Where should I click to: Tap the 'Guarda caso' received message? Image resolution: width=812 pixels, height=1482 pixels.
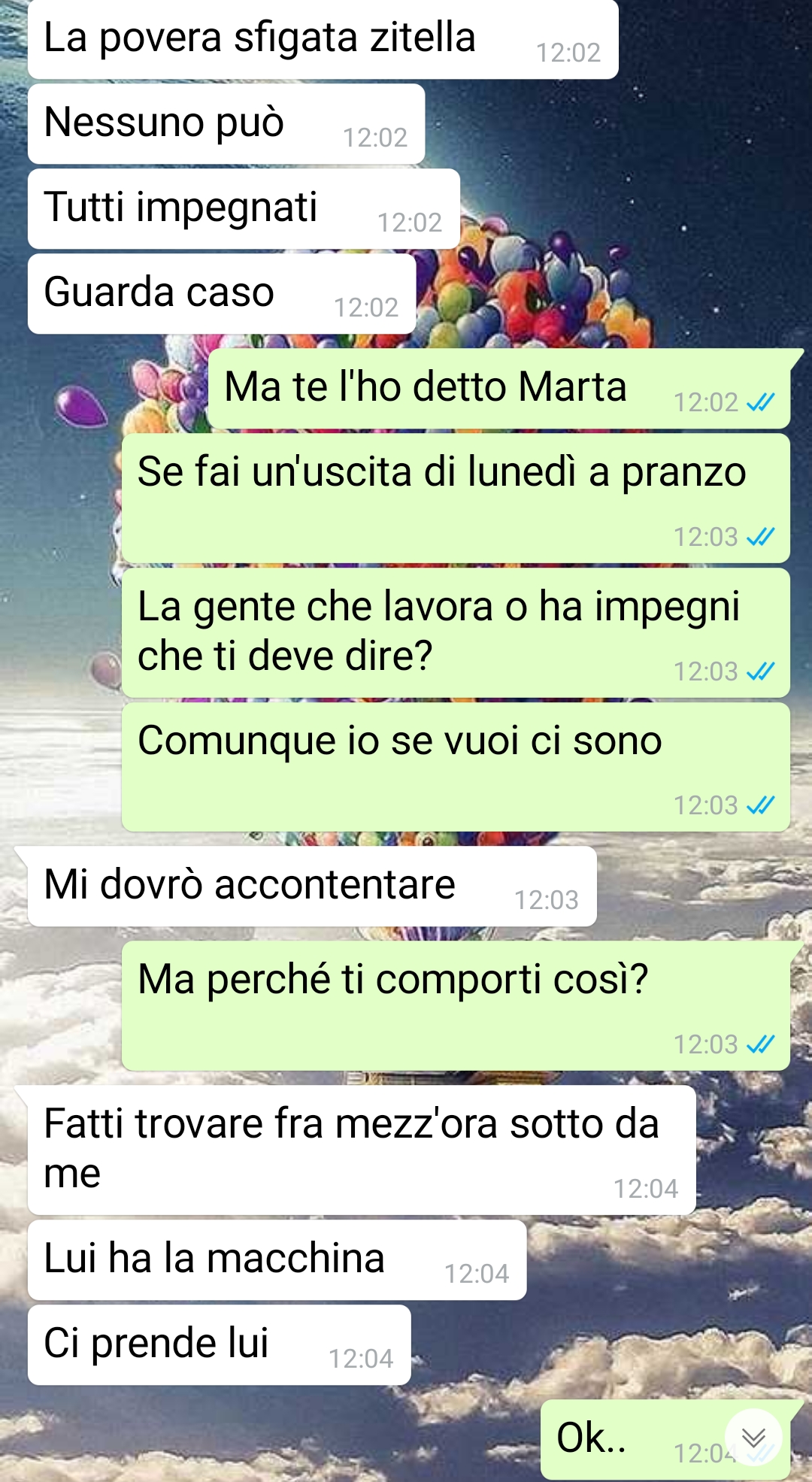tap(222, 293)
